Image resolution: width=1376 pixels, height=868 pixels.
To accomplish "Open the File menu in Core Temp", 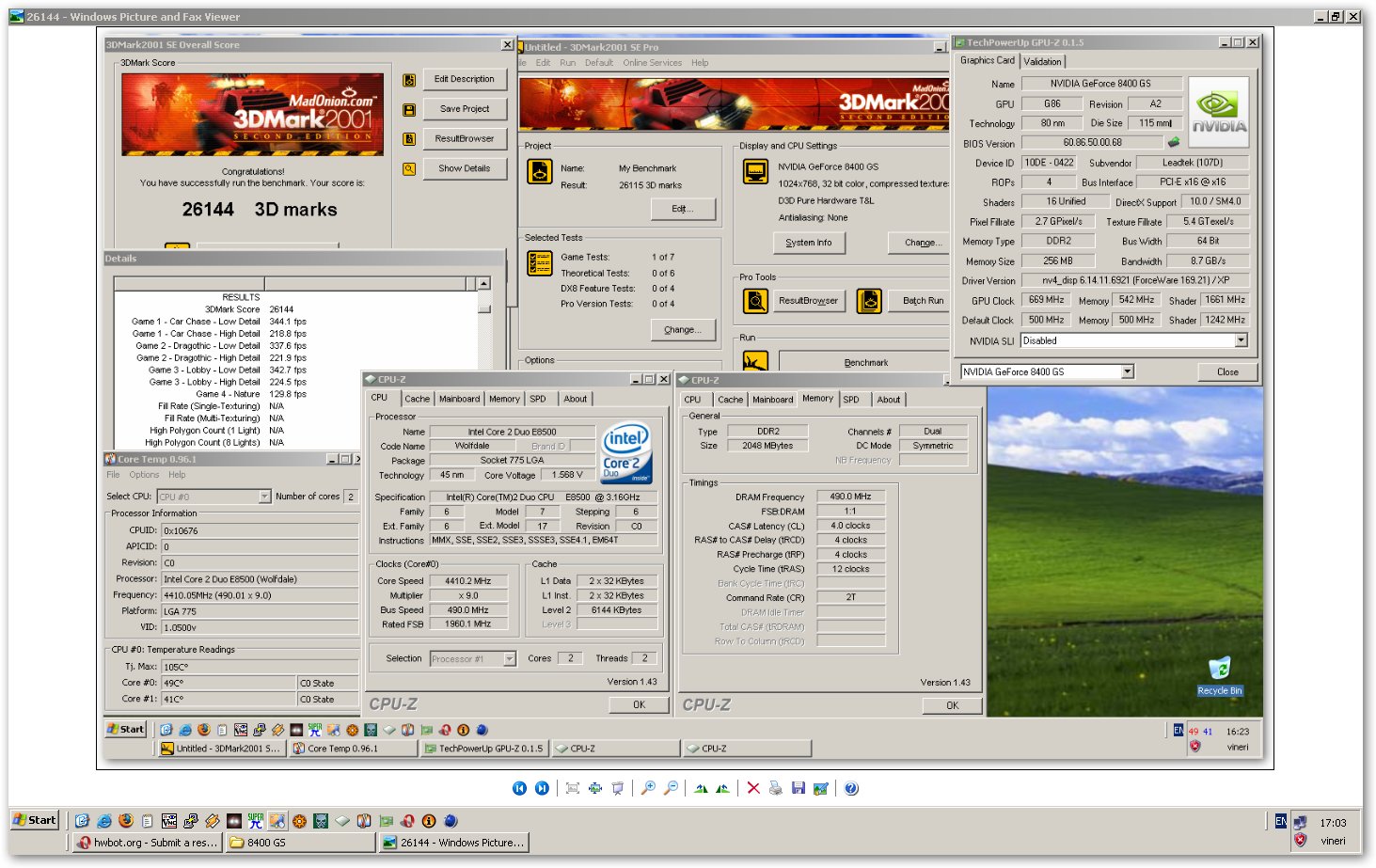I will pos(113,475).
